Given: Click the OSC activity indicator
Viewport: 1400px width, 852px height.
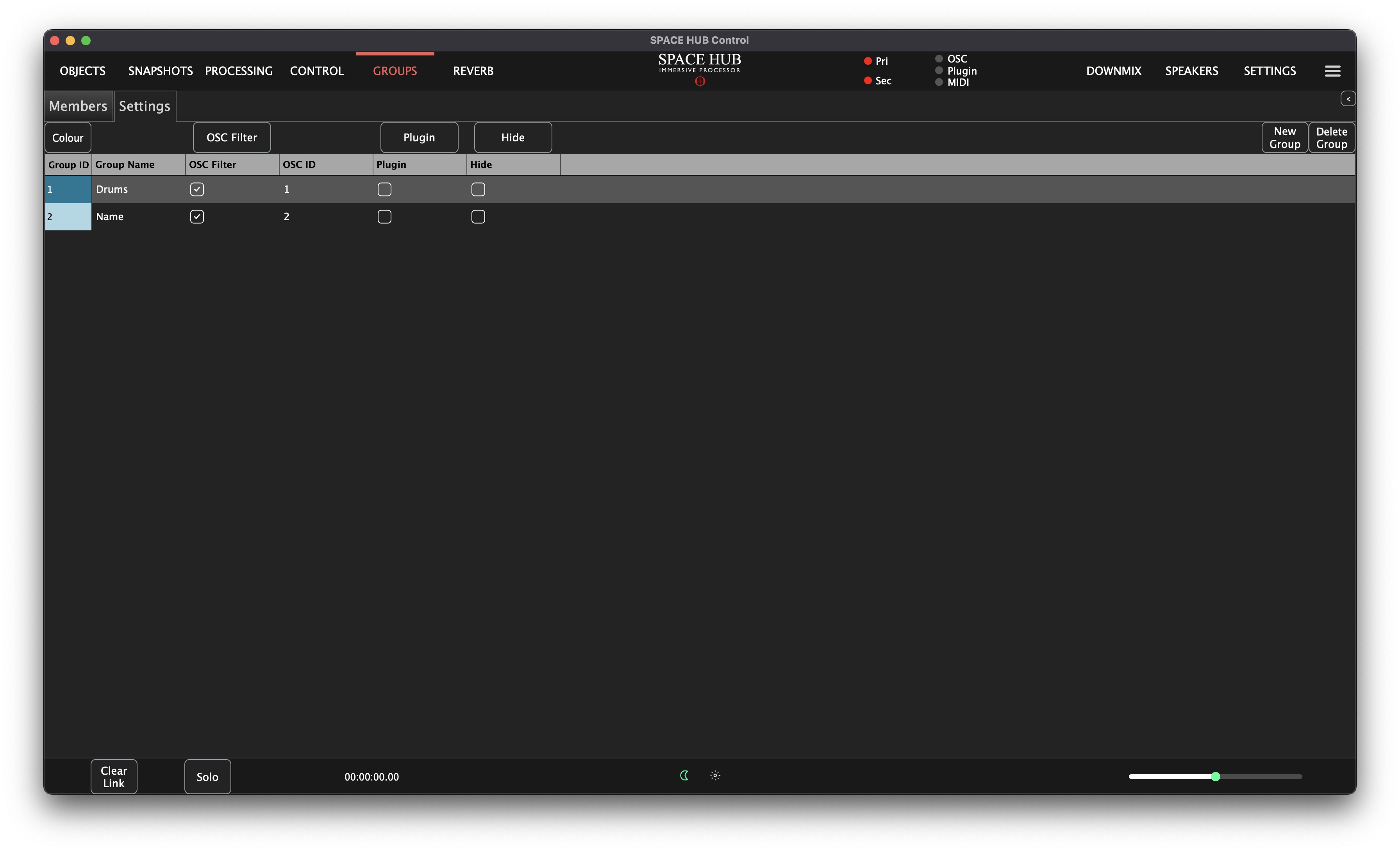Looking at the screenshot, I should (939, 59).
